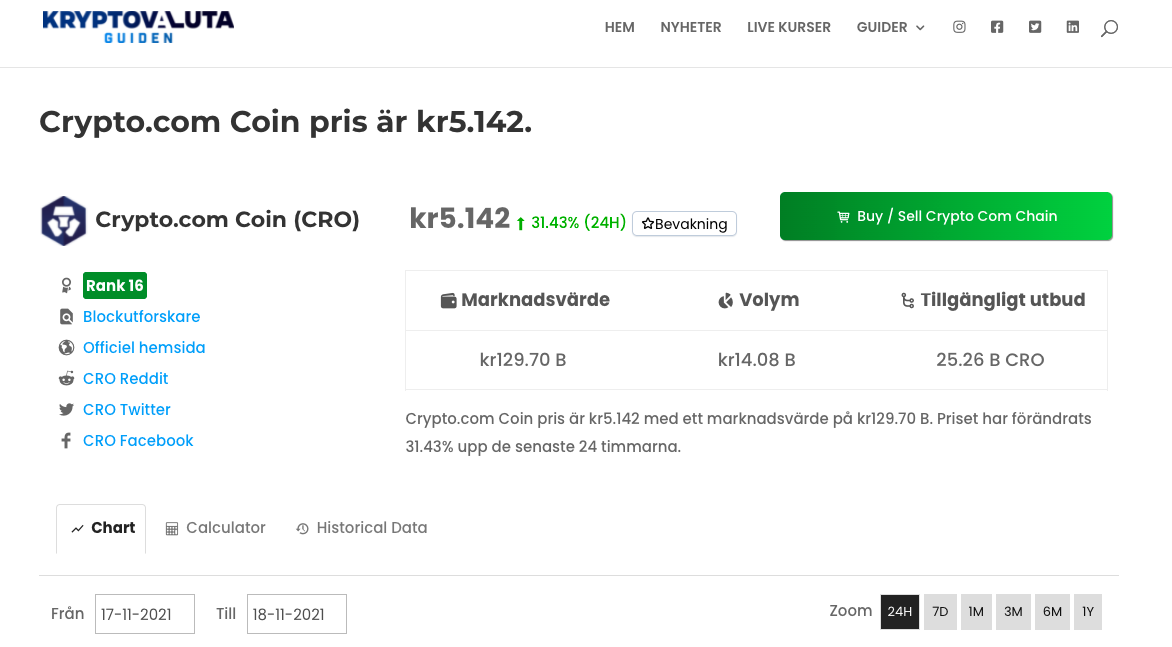
Task: Select the 7D zoom range
Action: (940, 612)
